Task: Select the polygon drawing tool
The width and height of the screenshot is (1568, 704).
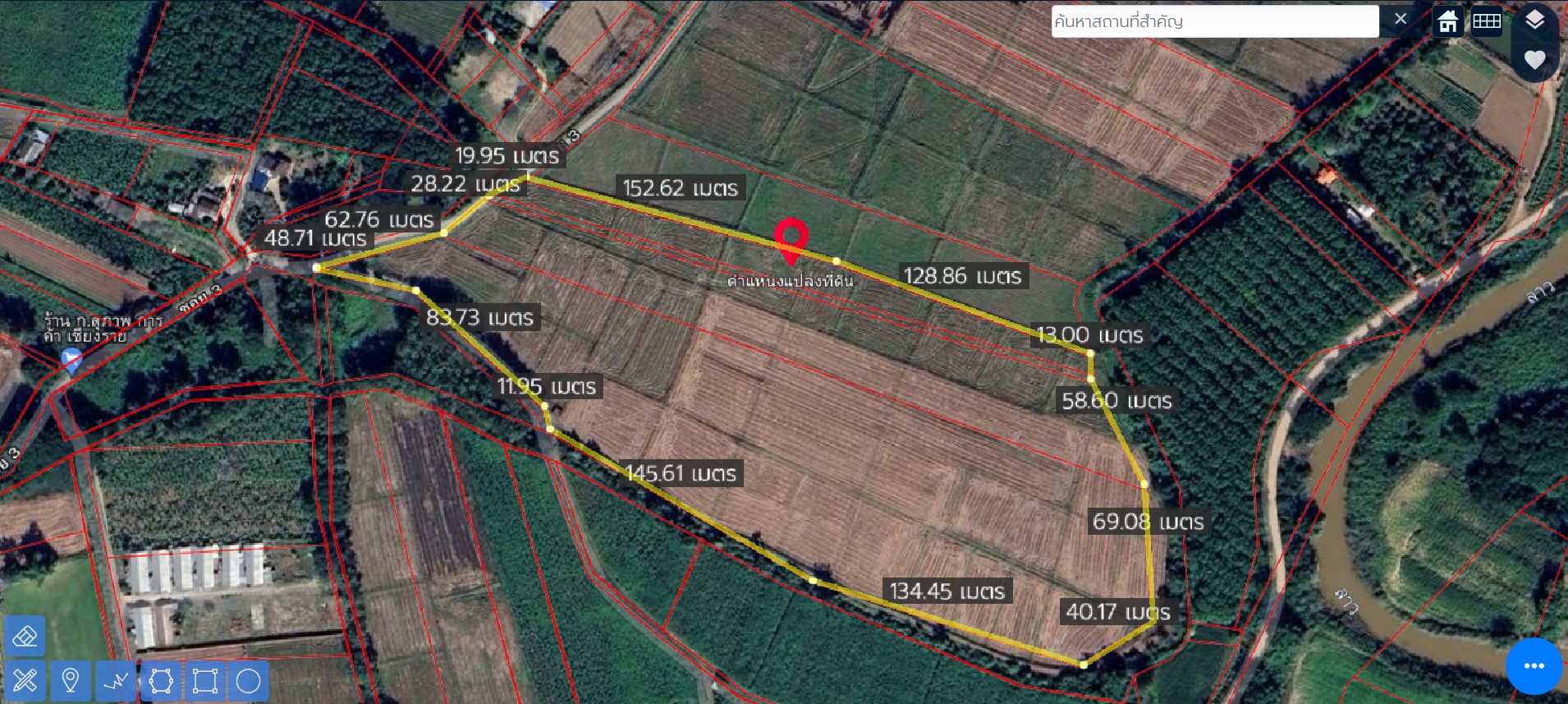Action: click(x=160, y=680)
